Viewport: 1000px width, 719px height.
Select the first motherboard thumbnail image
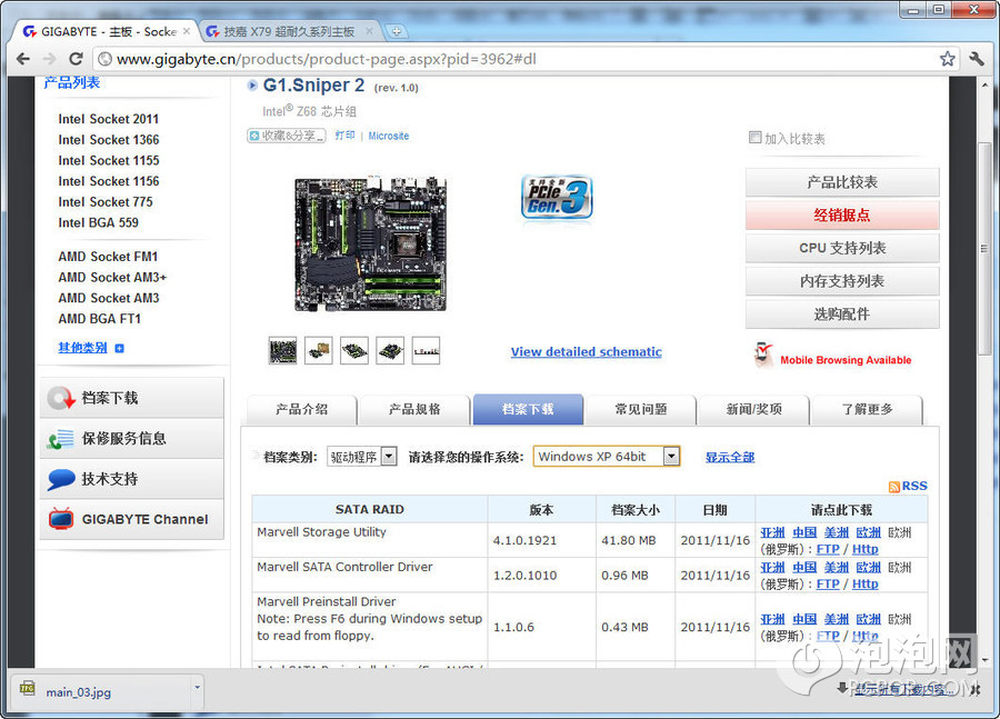pyautogui.click(x=283, y=350)
